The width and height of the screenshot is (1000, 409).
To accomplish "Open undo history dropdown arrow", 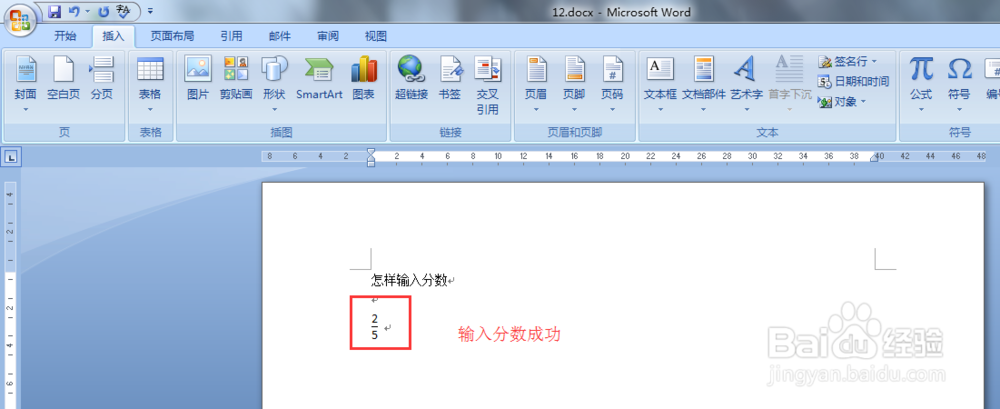I will [87, 11].
